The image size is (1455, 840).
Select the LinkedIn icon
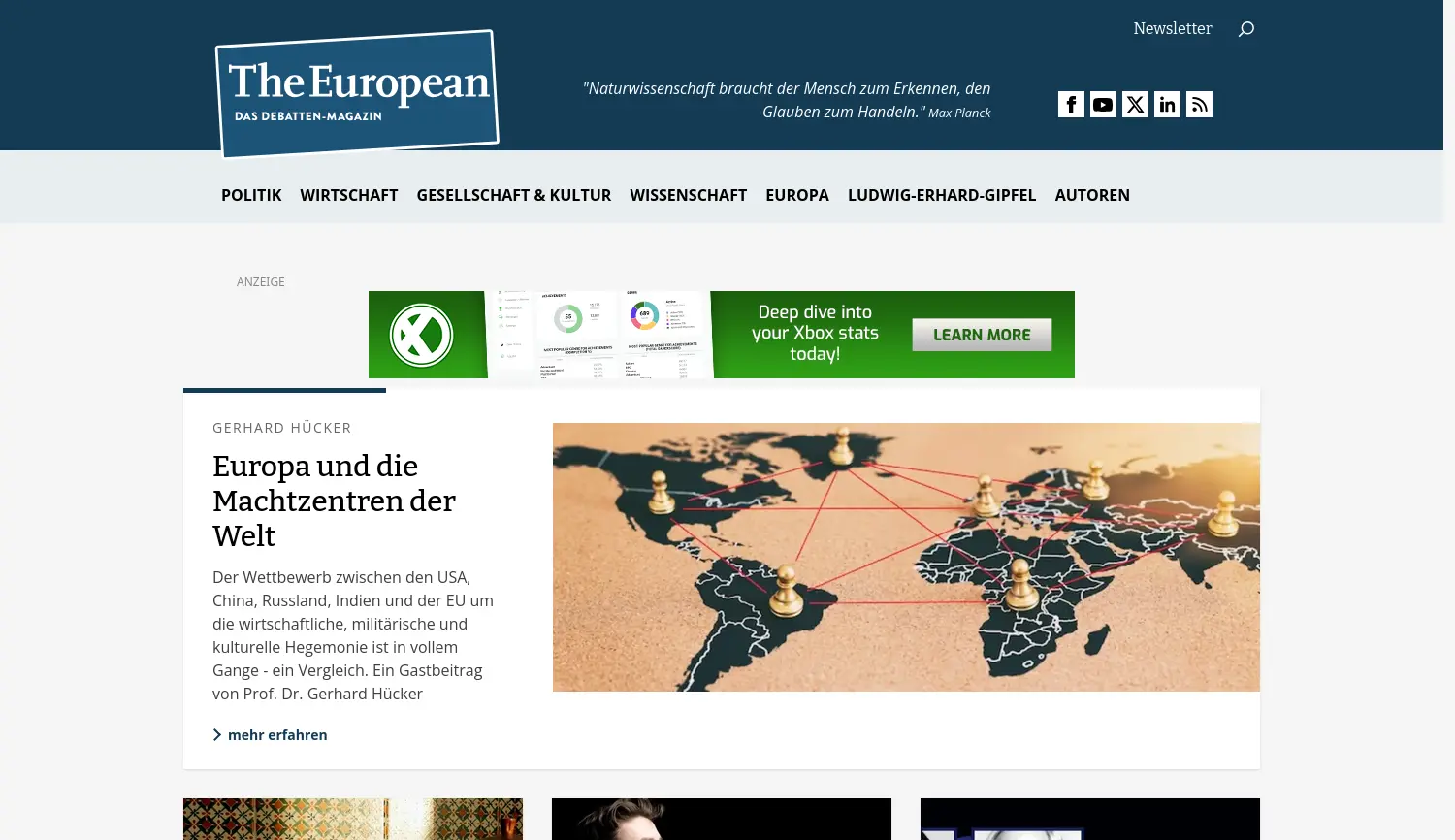pyautogui.click(x=1167, y=104)
